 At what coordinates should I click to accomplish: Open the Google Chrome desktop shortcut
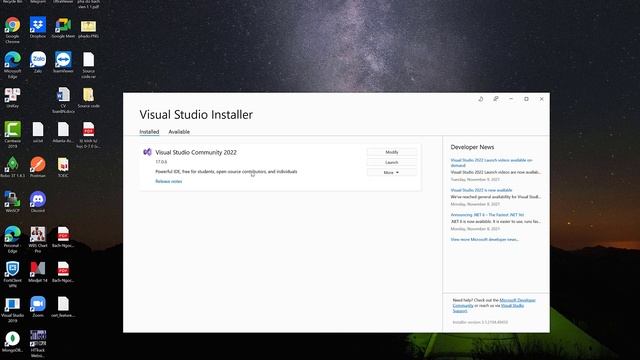pos(12,29)
